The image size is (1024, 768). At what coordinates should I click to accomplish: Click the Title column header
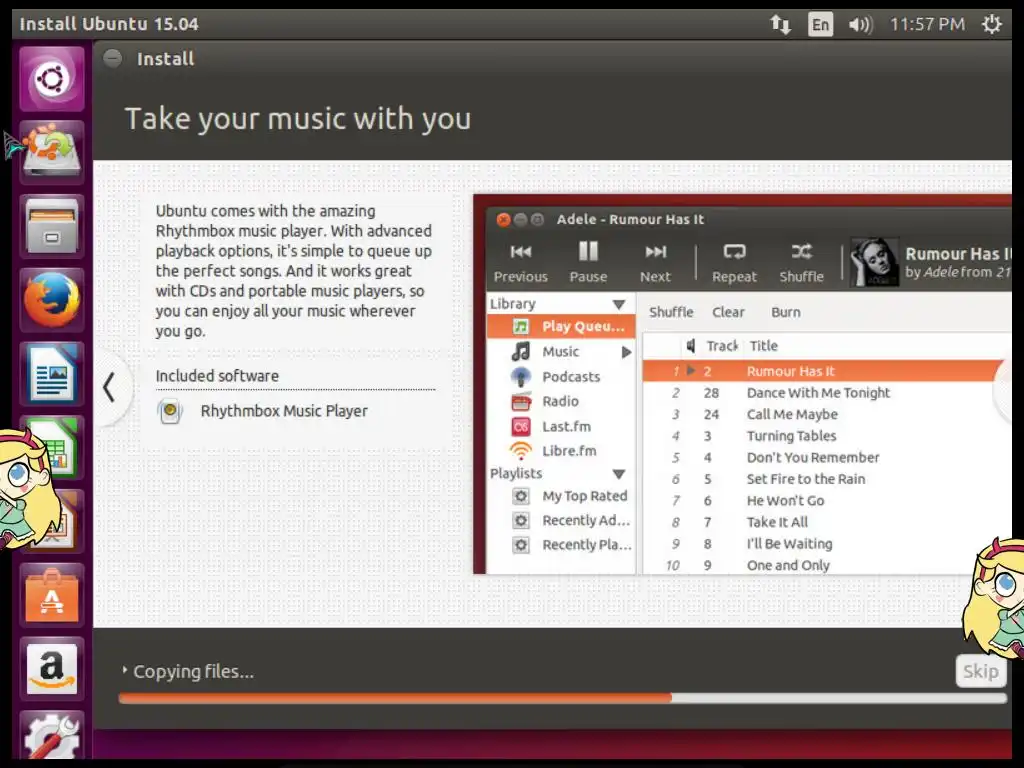[x=763, y=345]
